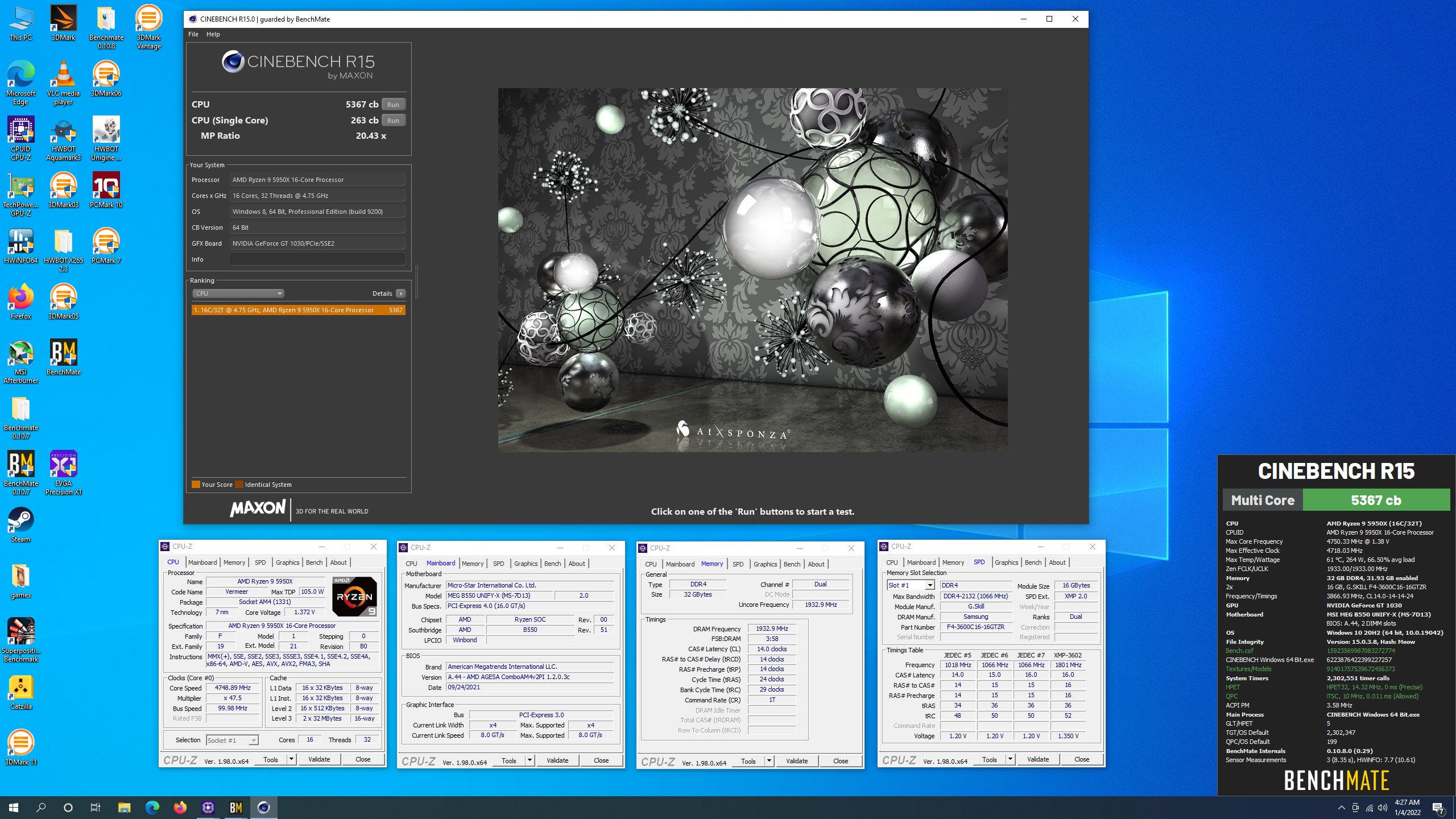The height and width of the screenshot is (819, 1456).
Task: Switch to Bench tab in first CPU-Z window
Action: [314, 562]
